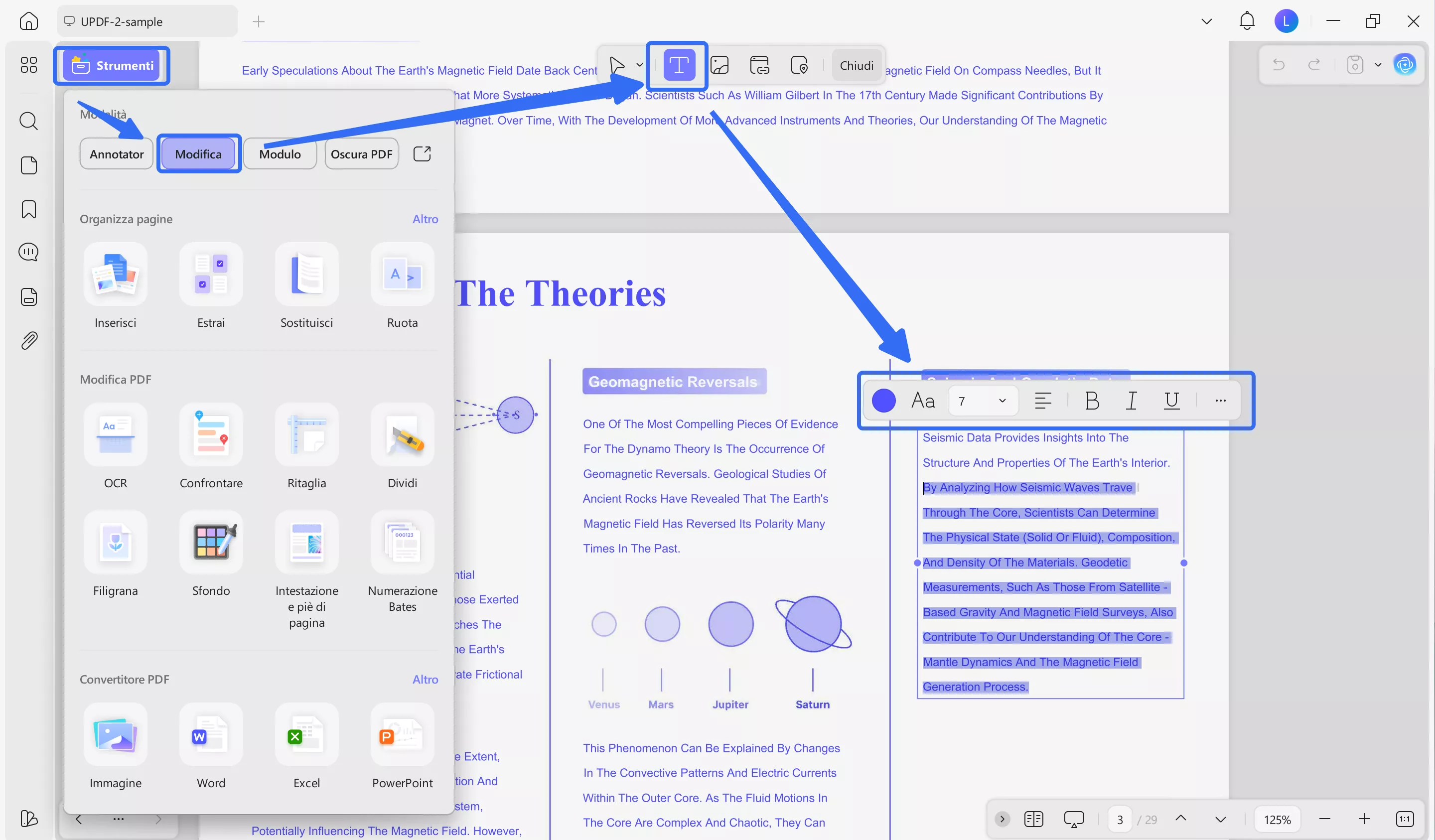The width and height of the screenshot is (1435, 840).
Task: Click Altro link beside Organizza pagine
Action: [x=425, y=219]
